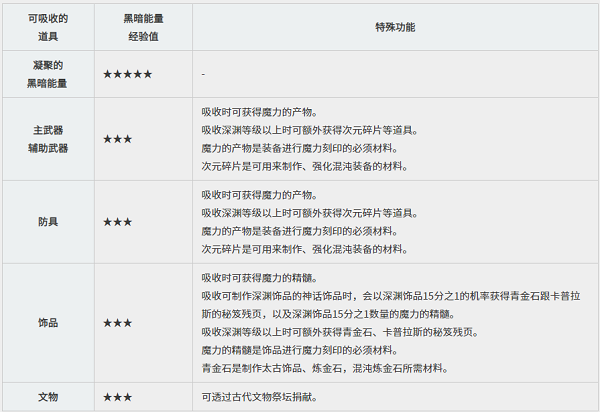Click the three-star rating for 饰品
600x412 pixels.
pyautogui.click(x=118, y=323)
